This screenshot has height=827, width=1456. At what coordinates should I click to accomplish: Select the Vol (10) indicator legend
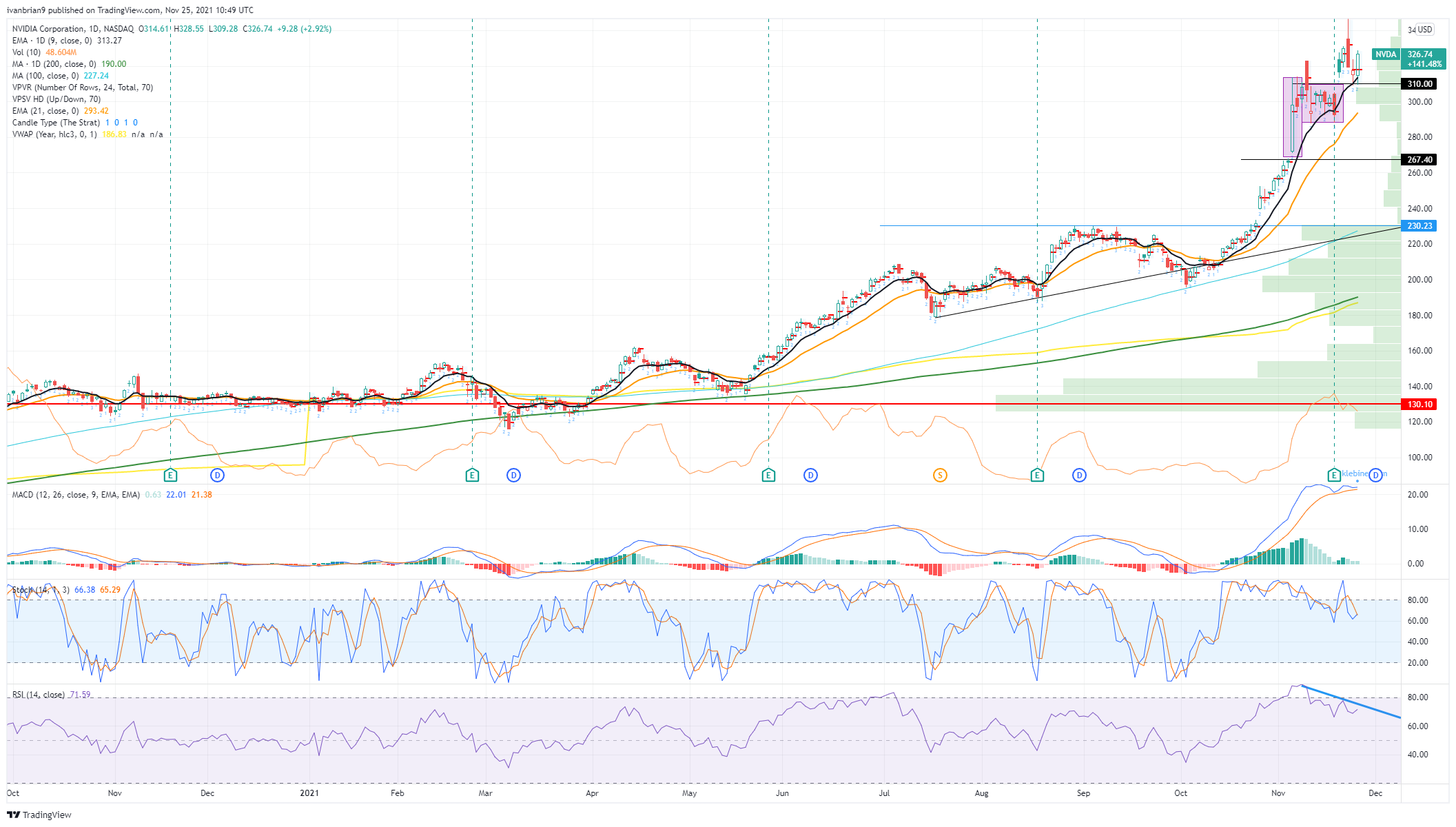pos(44,52)
